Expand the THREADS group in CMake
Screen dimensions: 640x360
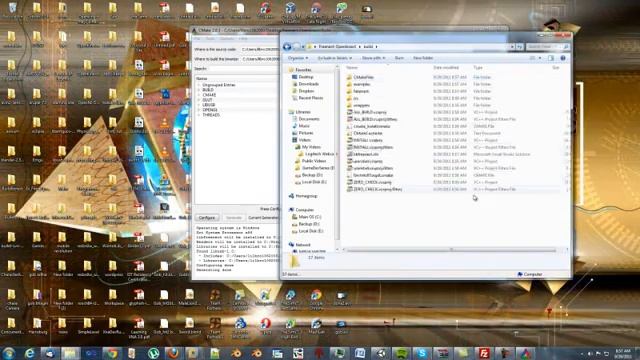click(199, 115)
